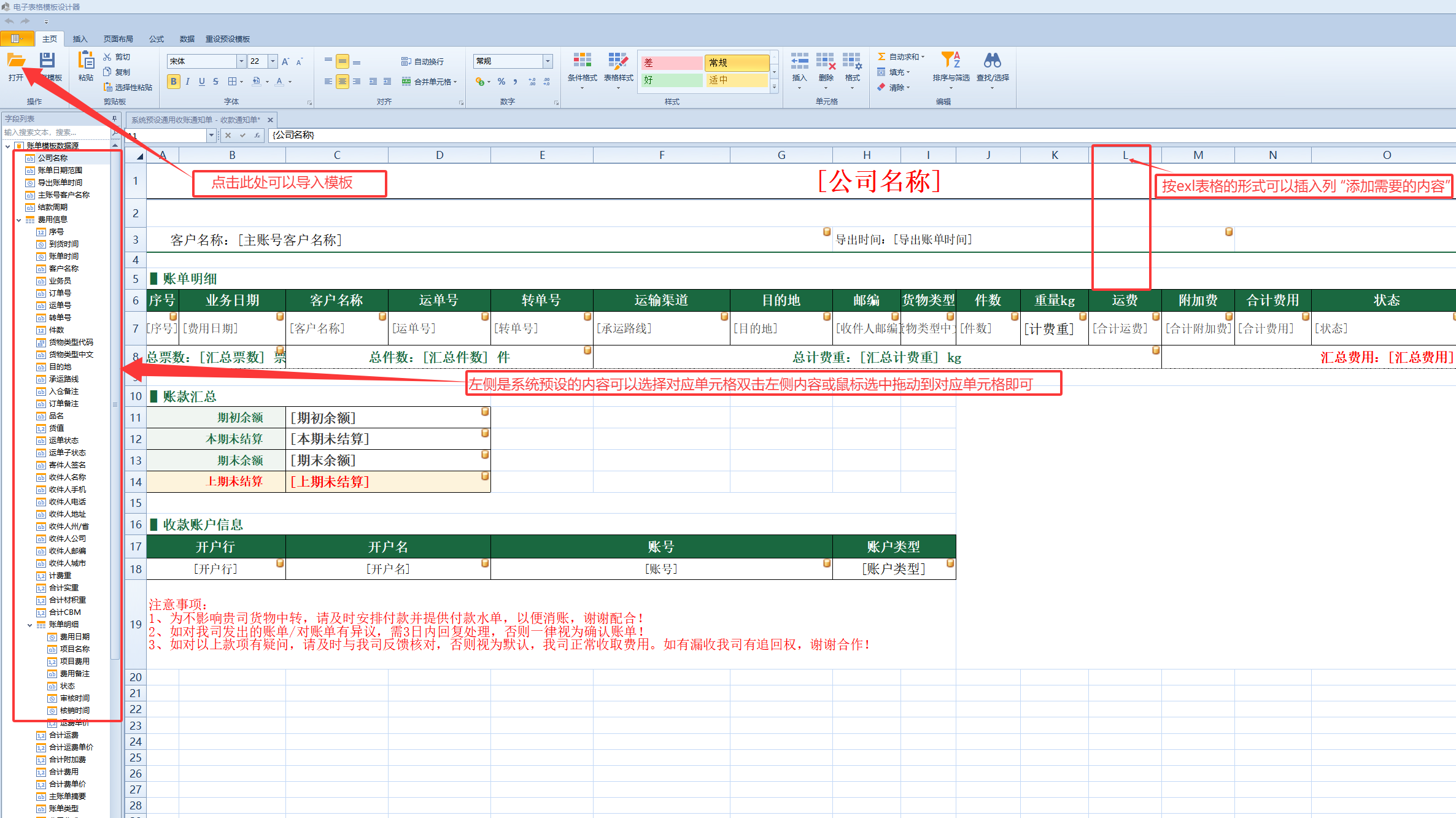The width and height of the screenshot is (1456, 818).
Task: Open the 公式 ribbon tab
Action: click(x=157, y=39)
